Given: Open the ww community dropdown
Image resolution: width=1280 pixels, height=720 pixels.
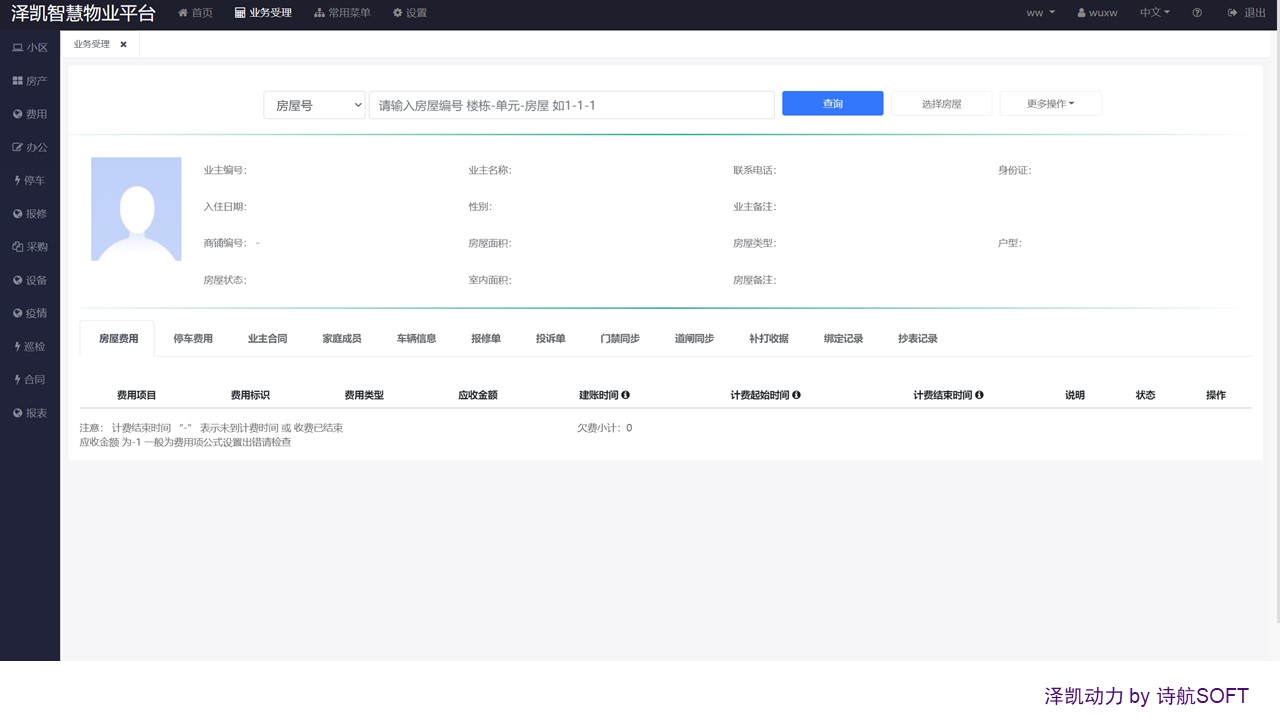Looking at the screenshot, I should click(1041, 13).
